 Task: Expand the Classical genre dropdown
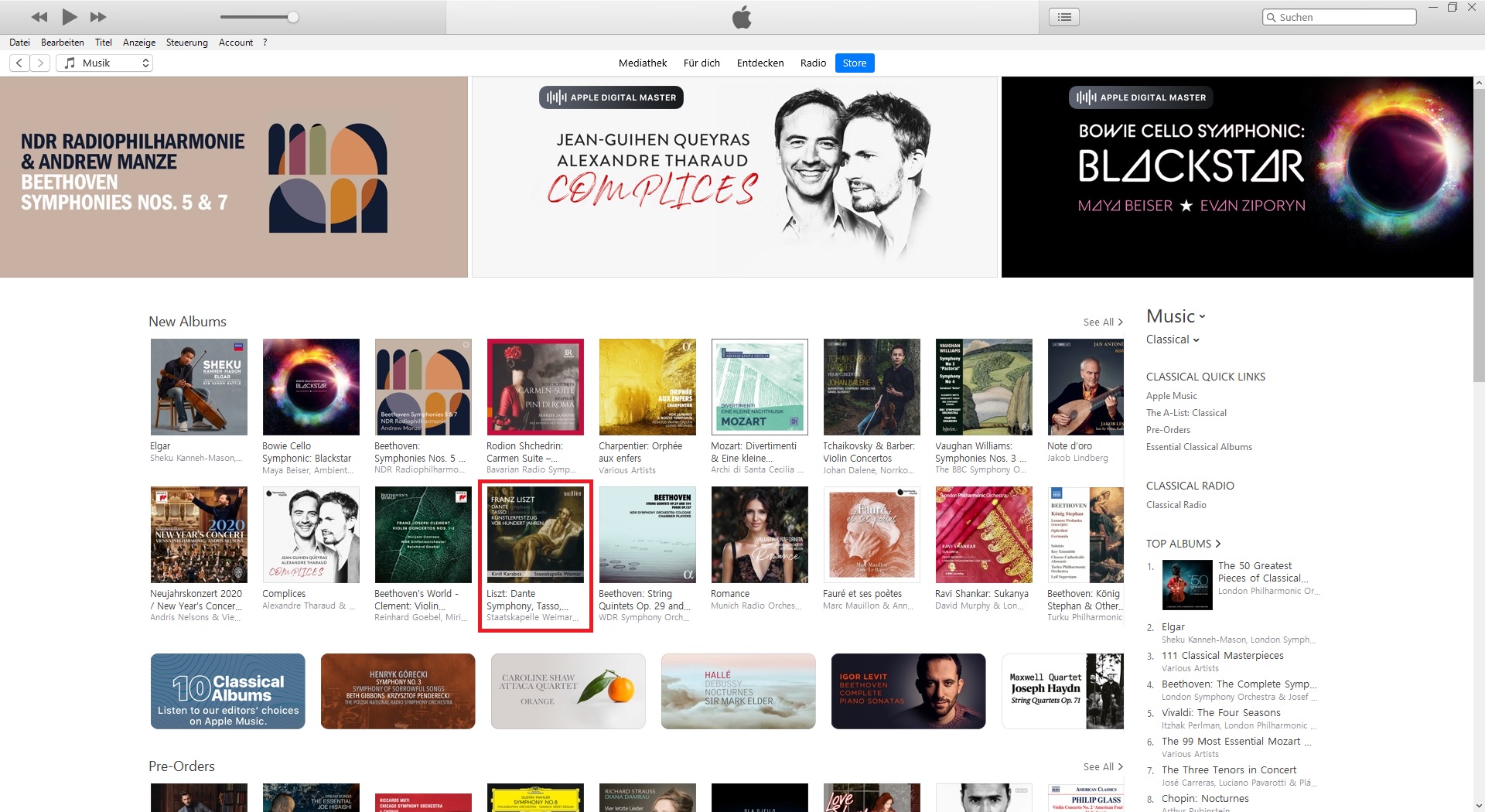click(1173, 339)
